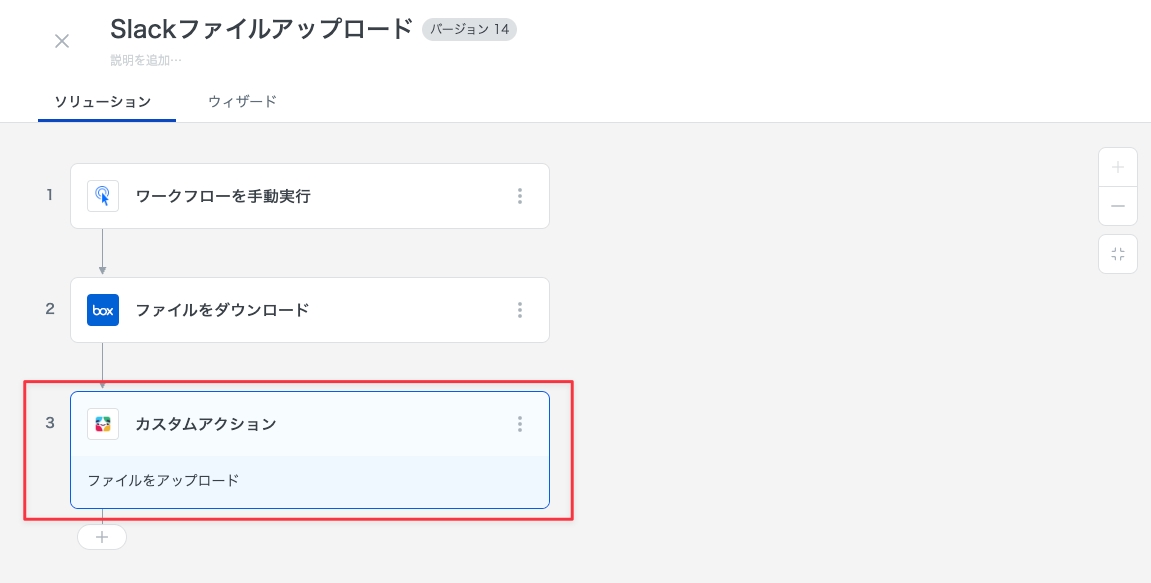Click the ファイルをアップロード action description
Viewport: 1151px width, 583px height.
click(164, 480)
